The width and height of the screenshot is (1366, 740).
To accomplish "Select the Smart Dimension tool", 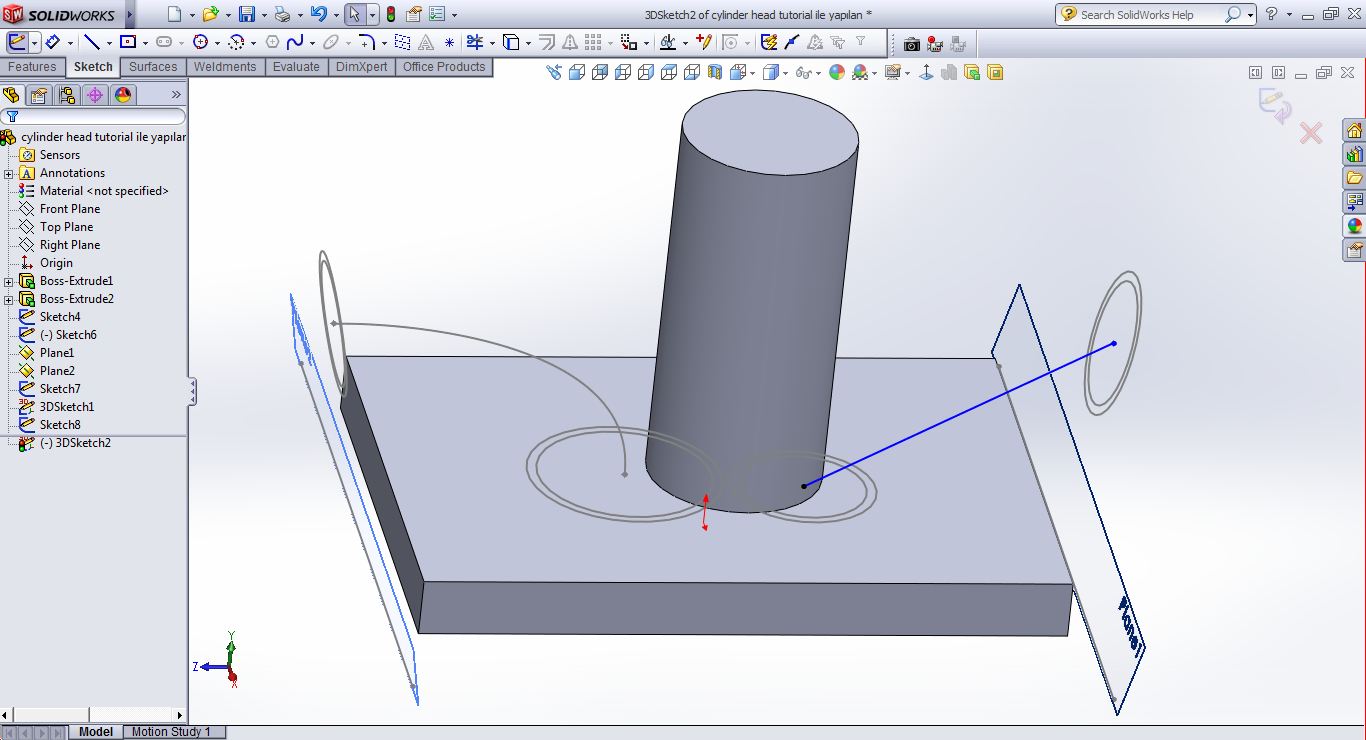I will coord(52,42).
